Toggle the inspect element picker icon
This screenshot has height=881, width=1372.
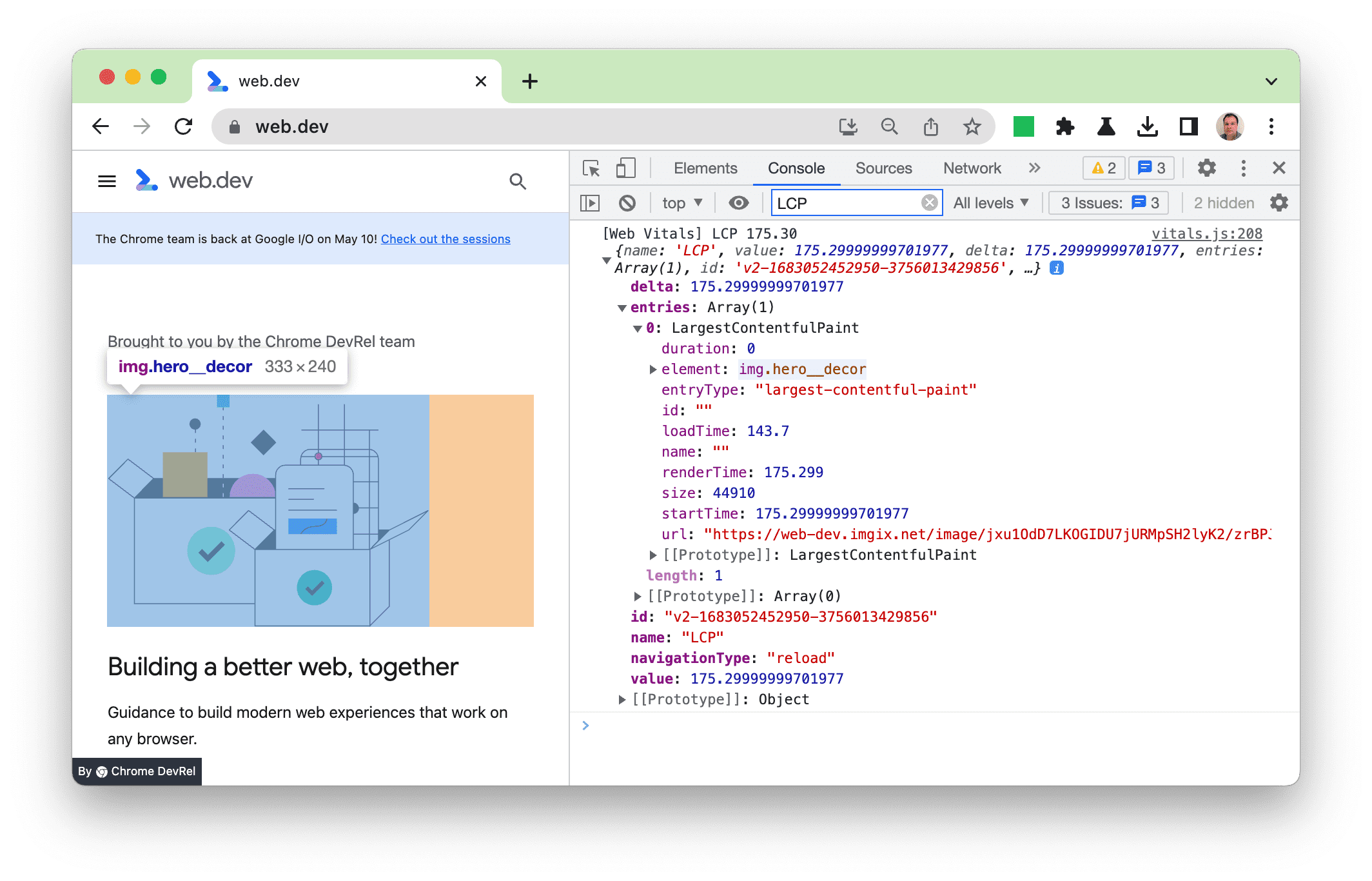(x=591, y=167)
